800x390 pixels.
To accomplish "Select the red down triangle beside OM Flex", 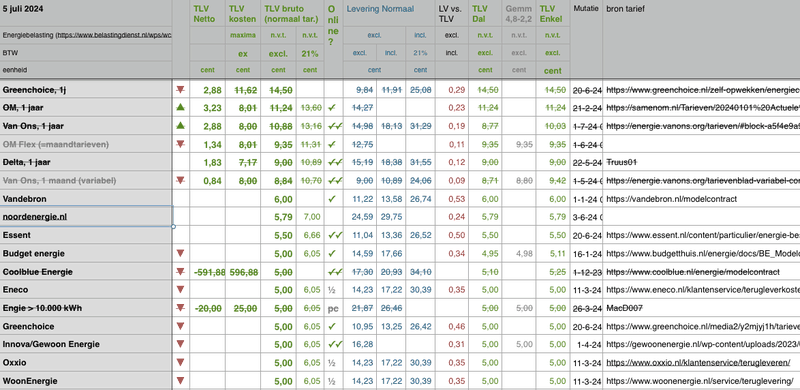I will (x=180, y=144).
